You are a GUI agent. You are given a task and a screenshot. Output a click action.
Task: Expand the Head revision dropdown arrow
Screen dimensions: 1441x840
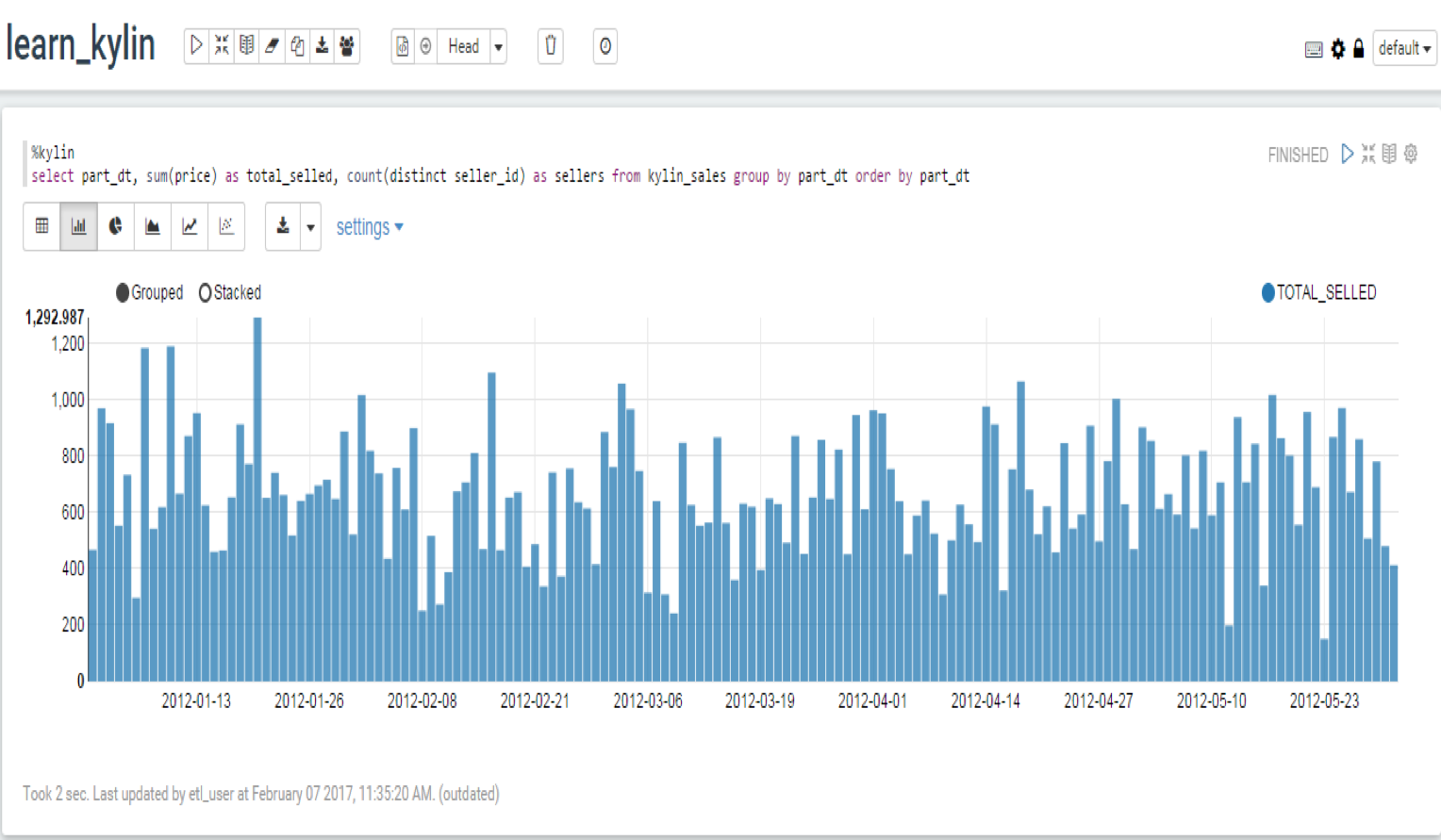[498, 47]
